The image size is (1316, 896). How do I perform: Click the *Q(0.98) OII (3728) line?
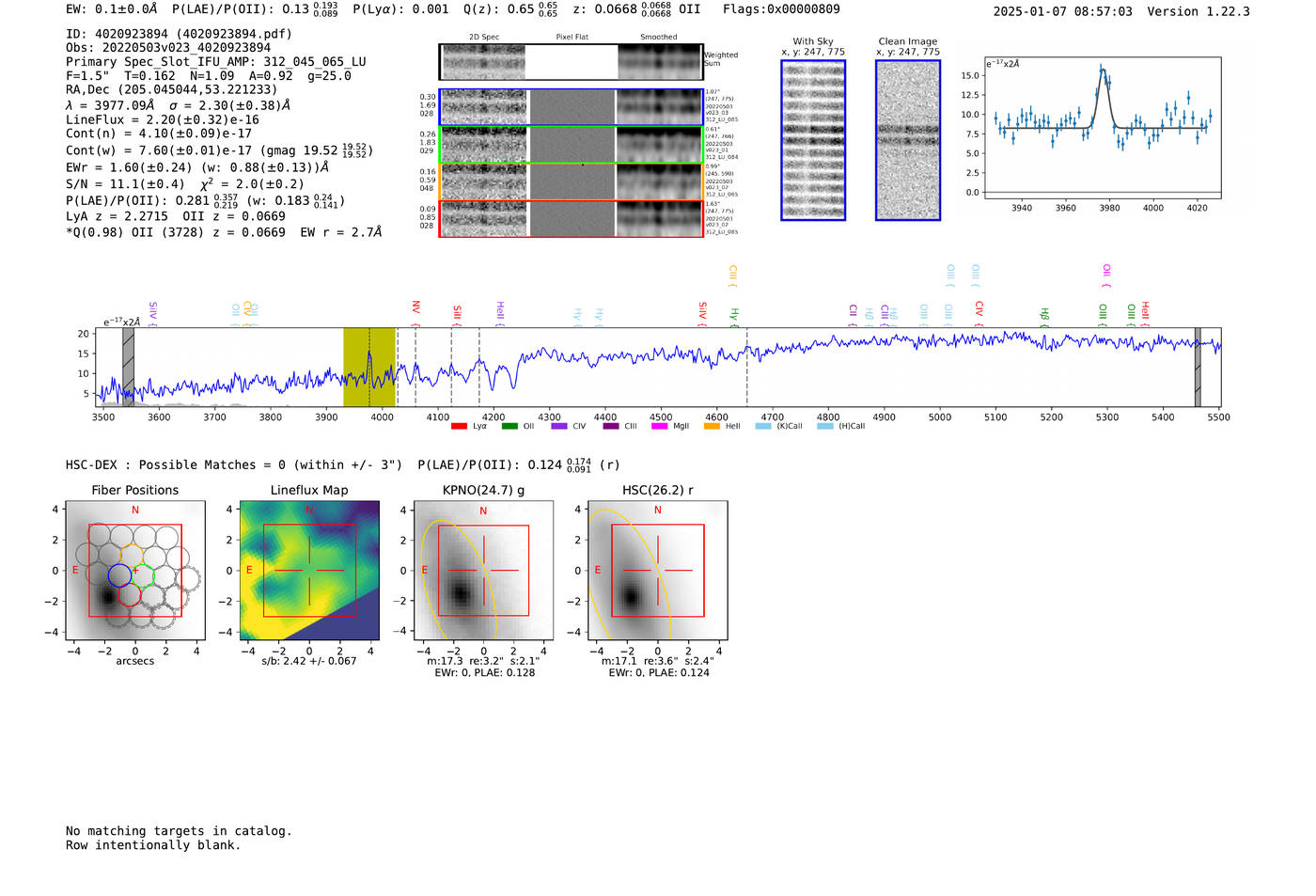click(224, 232)
